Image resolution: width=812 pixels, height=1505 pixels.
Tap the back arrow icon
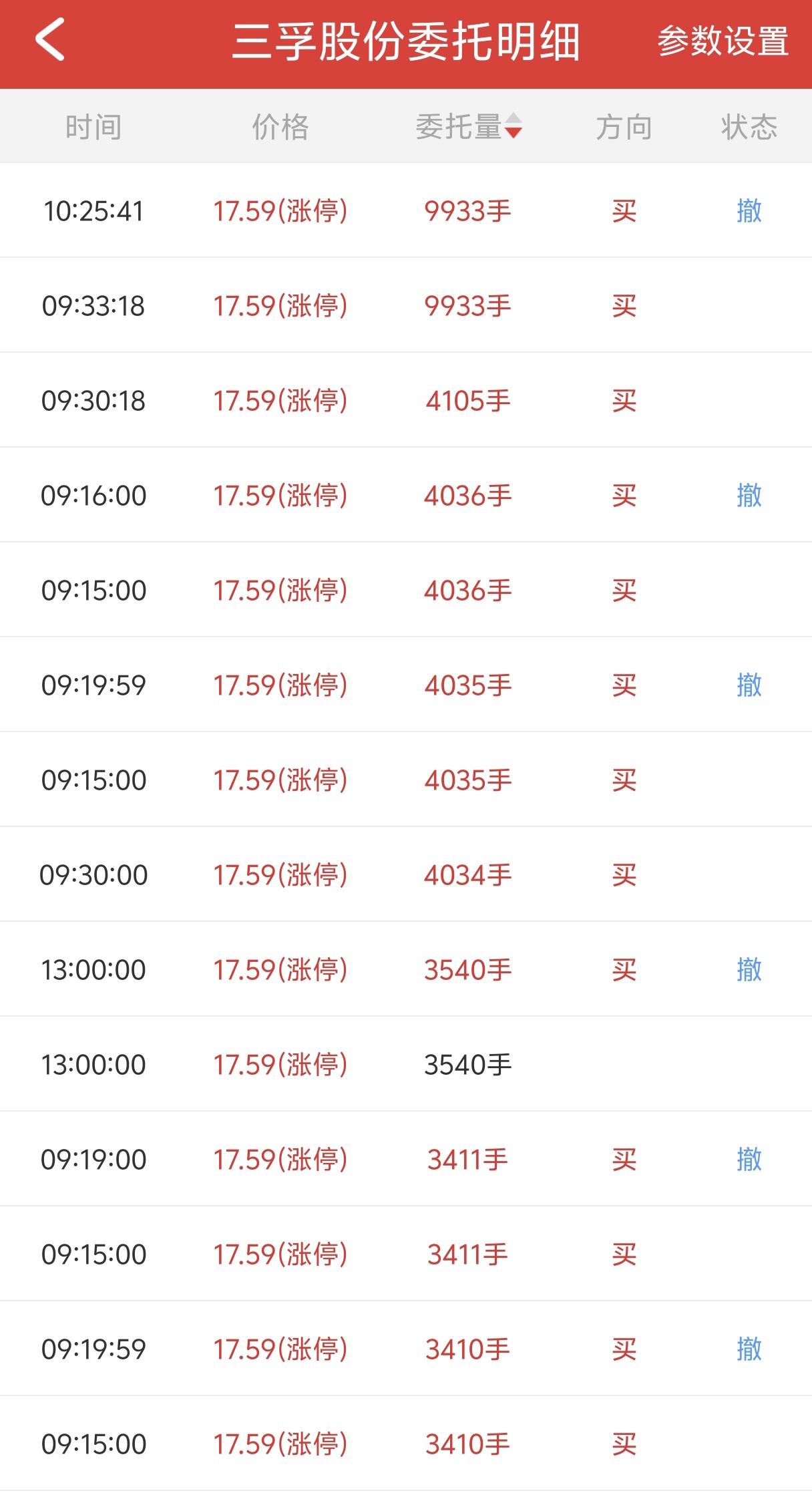point(50,40)
